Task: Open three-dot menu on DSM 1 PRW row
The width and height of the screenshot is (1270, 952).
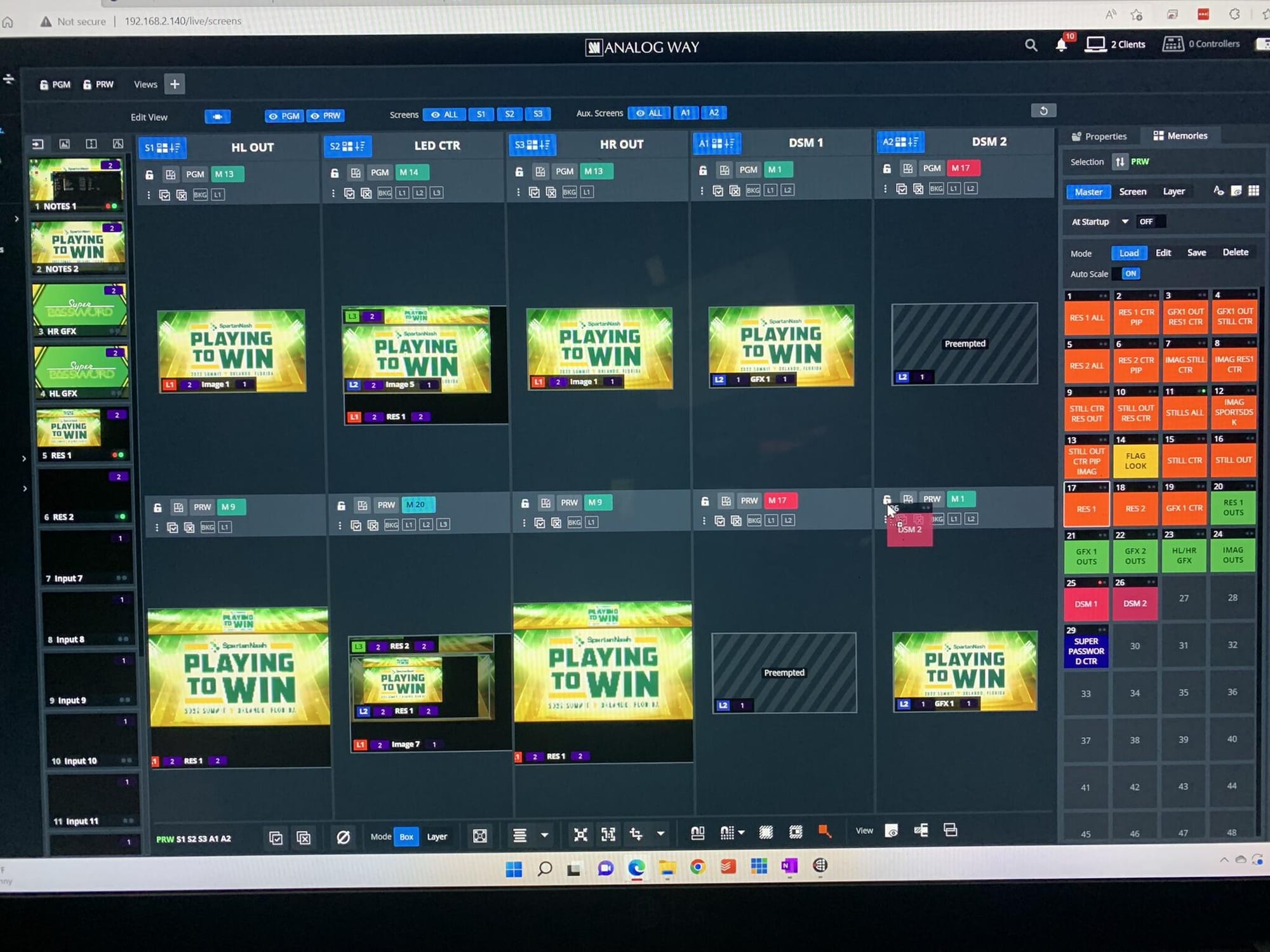Action: 704,521
